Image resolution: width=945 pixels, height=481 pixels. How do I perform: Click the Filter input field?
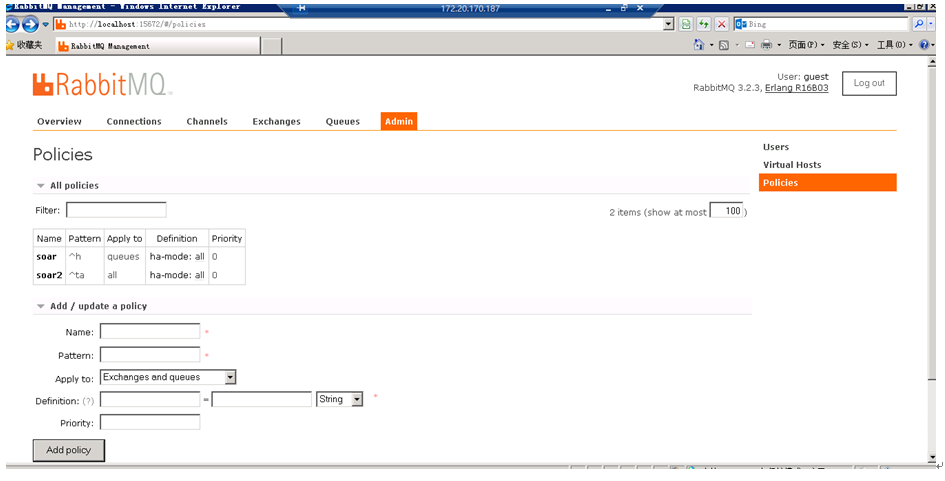coord(116,210)
